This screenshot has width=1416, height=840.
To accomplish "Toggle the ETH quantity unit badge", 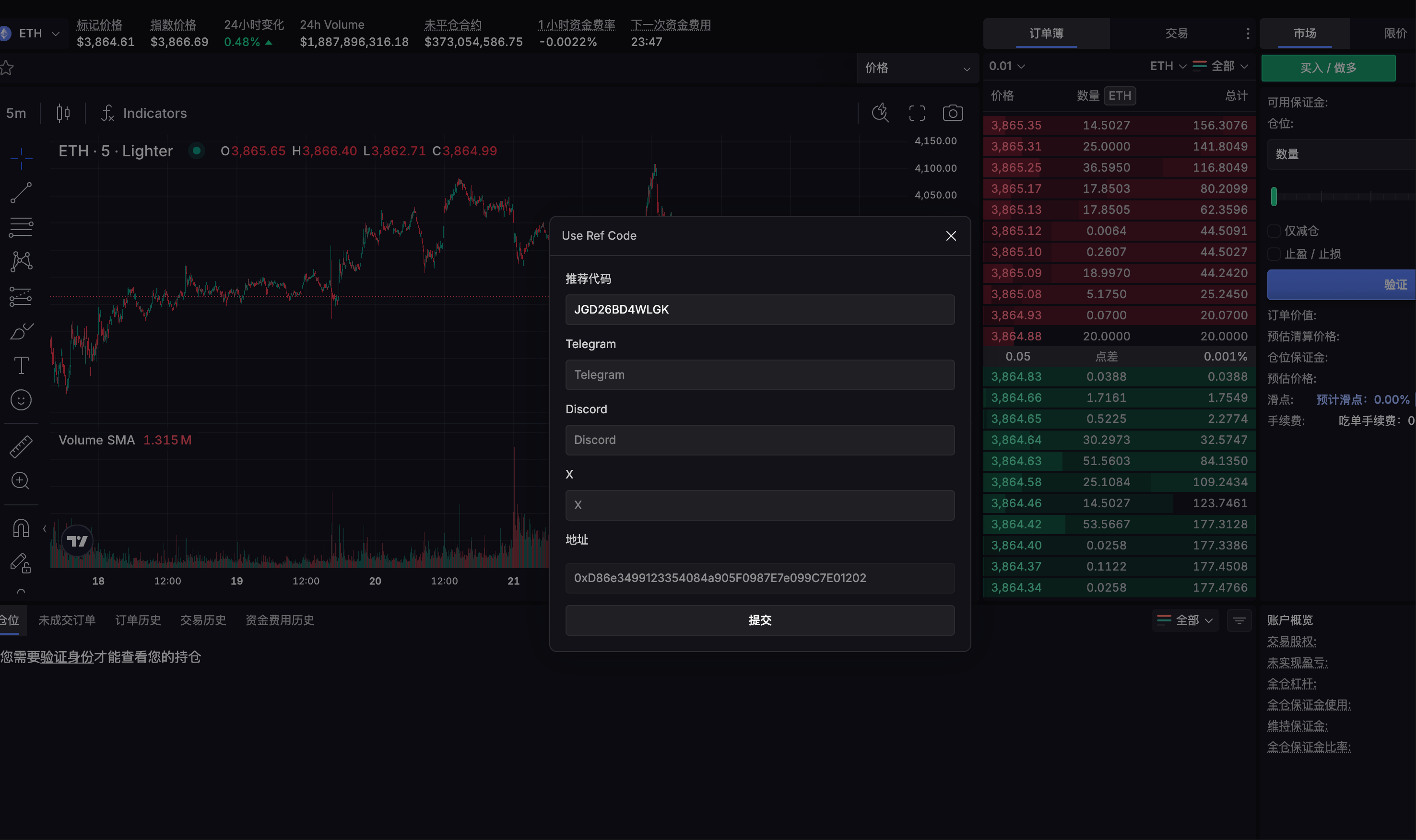I will pyautogui.click(x=1120, y=96).
